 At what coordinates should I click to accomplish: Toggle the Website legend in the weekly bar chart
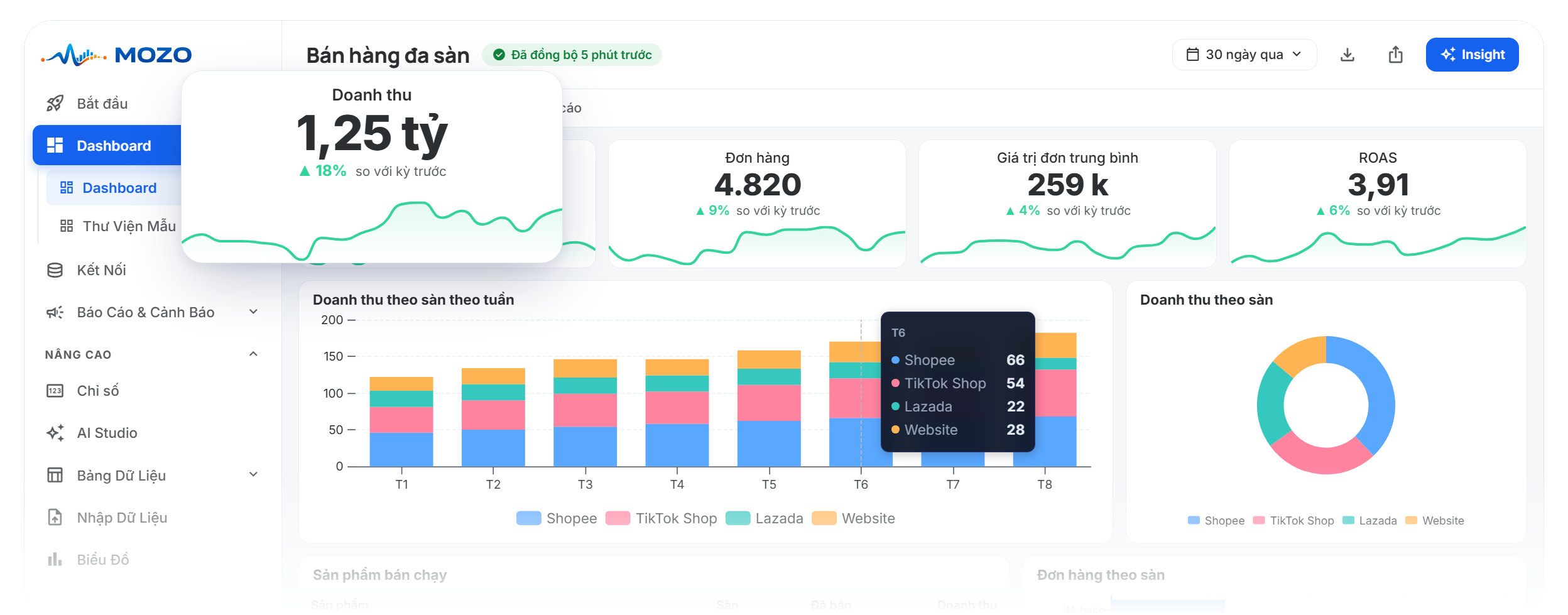(854, 518)
